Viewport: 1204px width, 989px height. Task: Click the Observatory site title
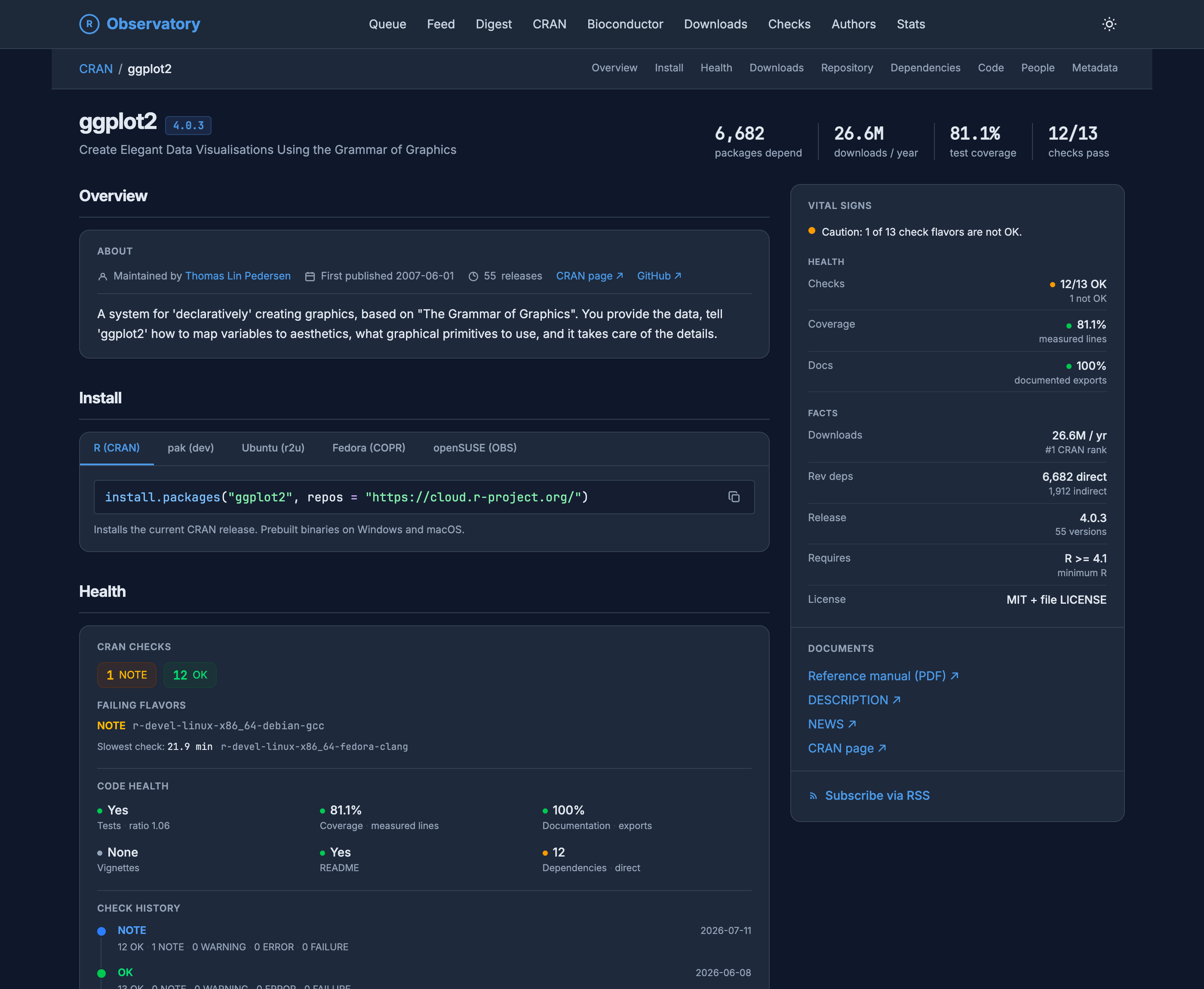[x=153, y=24]
